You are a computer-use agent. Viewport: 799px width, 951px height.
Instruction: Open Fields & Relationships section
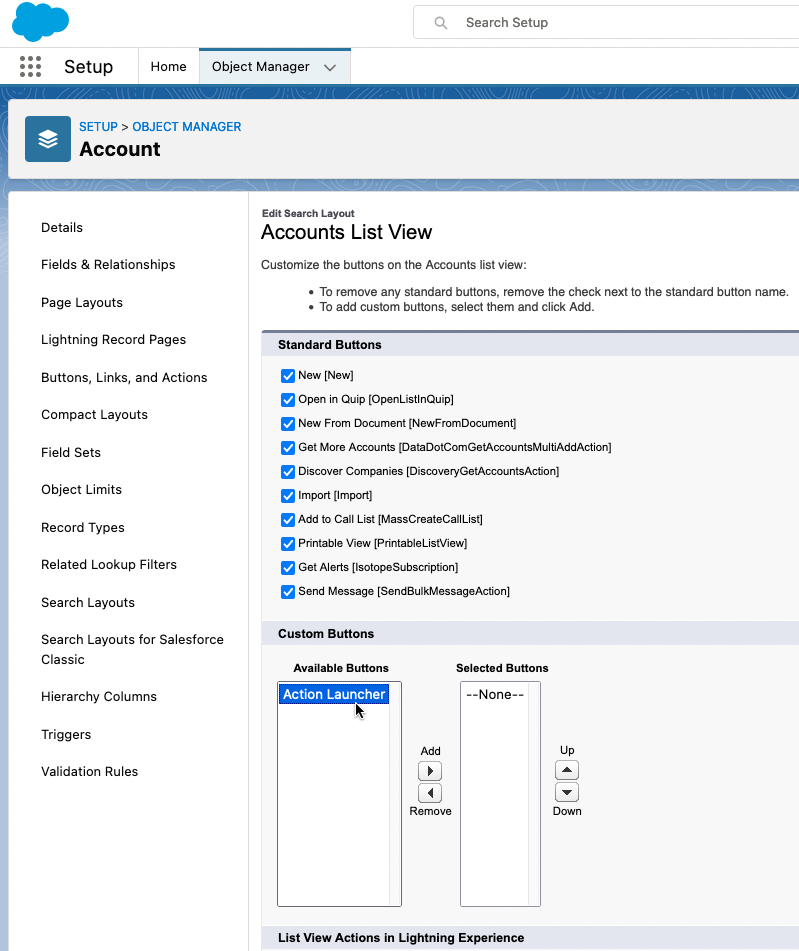coord(108,264)
